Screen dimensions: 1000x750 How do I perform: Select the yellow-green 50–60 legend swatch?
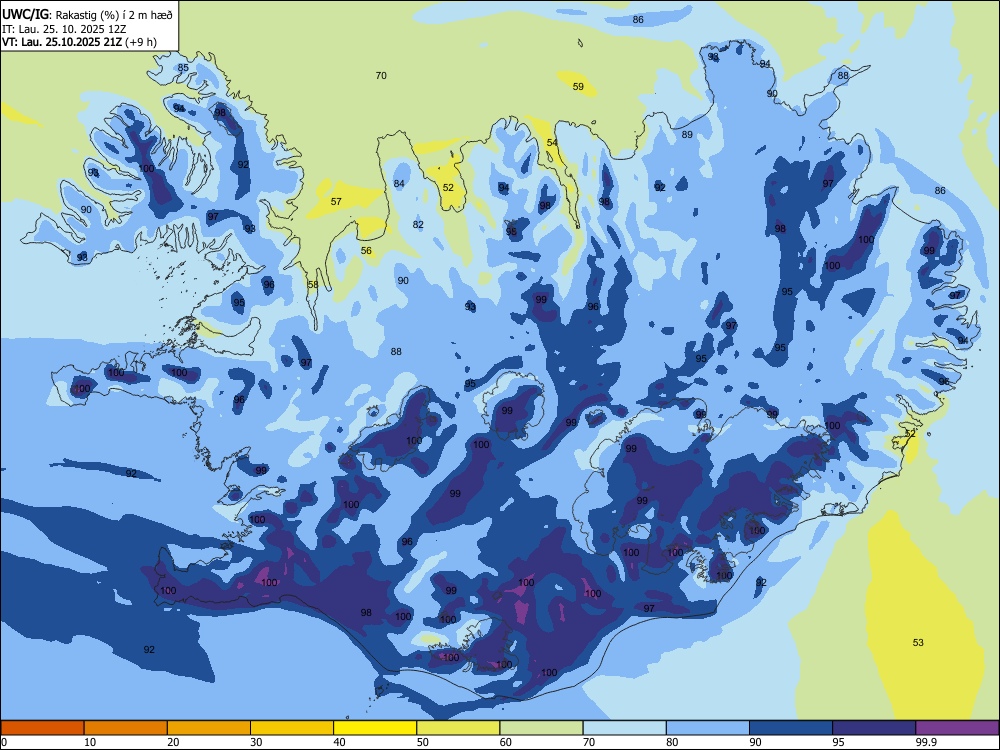point(458,728)
